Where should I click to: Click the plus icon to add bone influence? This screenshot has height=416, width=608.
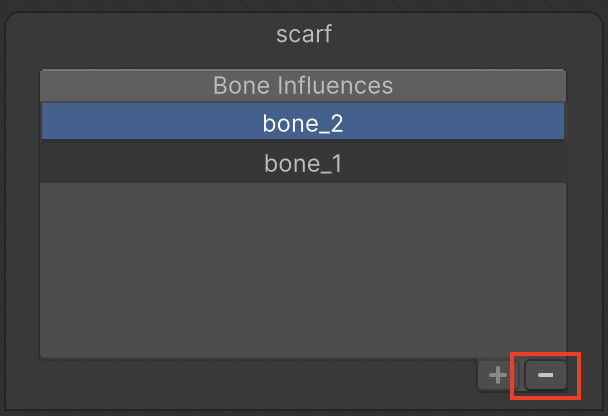[497, 376]
